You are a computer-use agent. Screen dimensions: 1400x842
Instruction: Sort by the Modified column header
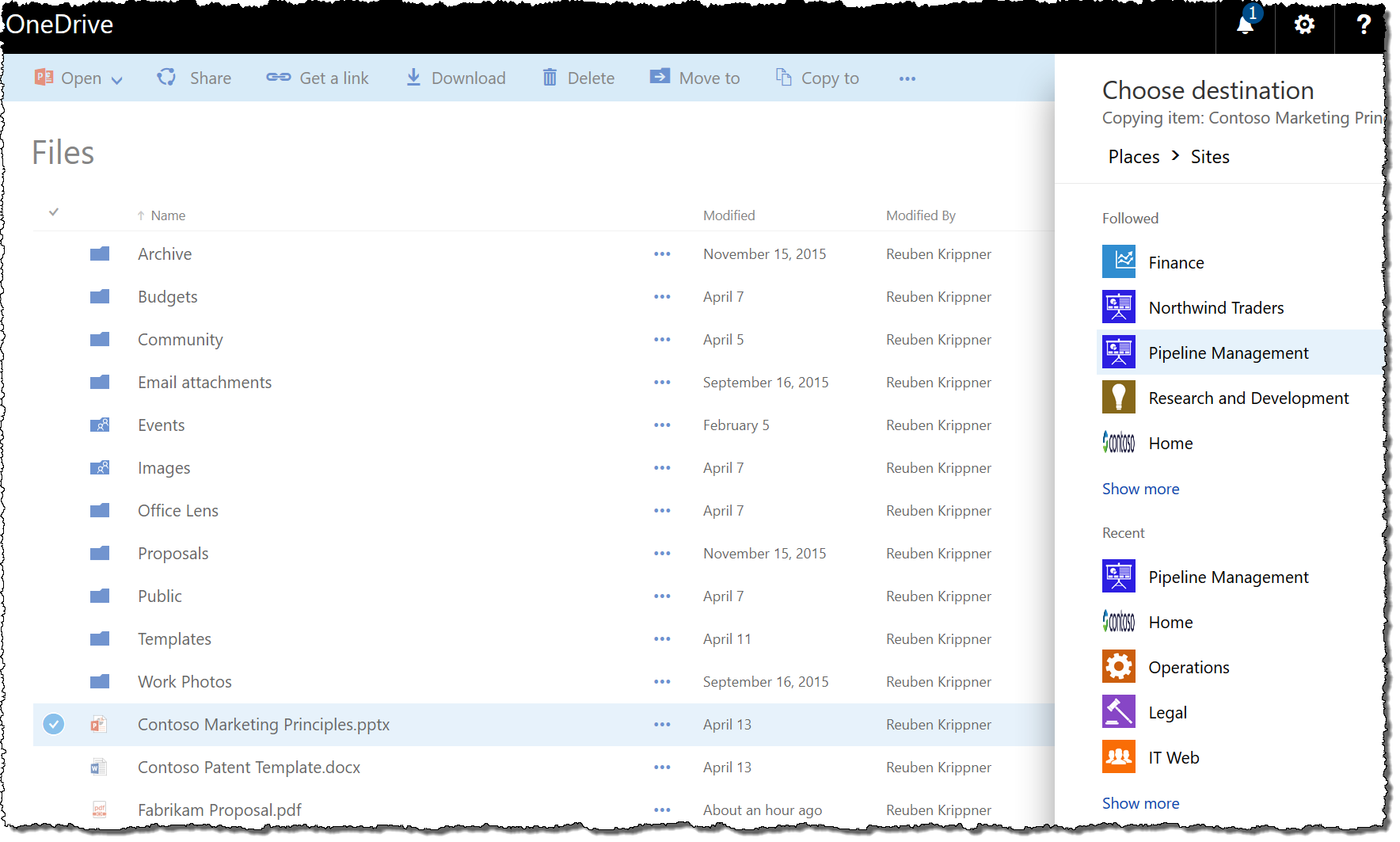[x=729, y=215]
